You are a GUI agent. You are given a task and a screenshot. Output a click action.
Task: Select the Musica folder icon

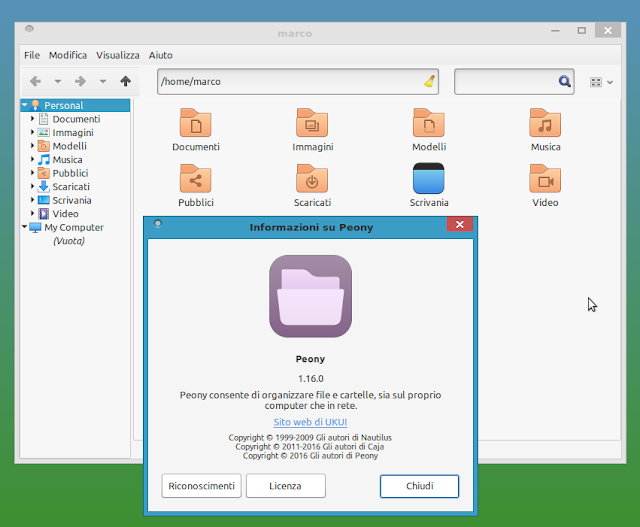pos(545,122)
